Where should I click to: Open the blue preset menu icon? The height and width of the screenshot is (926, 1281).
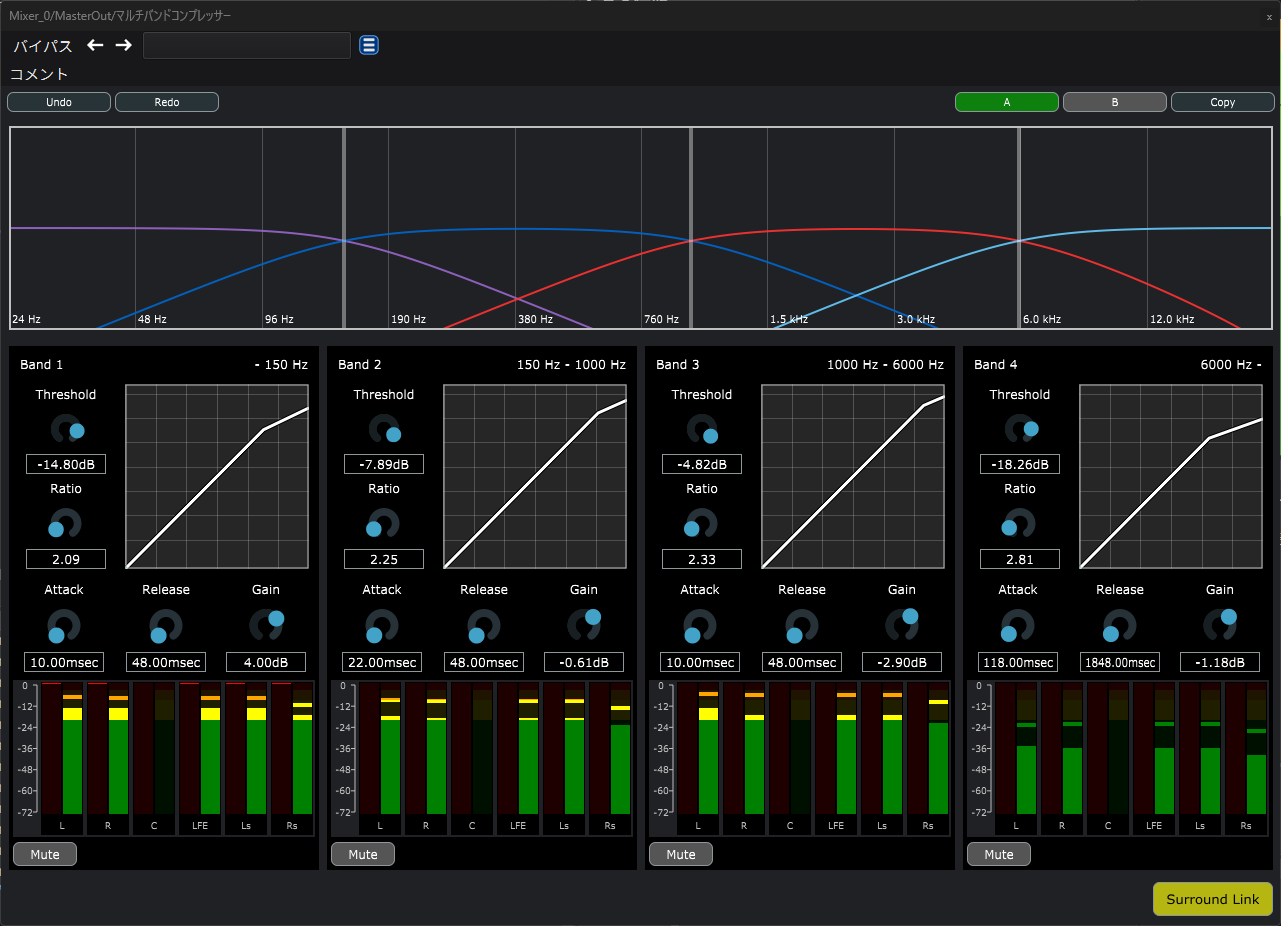(369, 45)
